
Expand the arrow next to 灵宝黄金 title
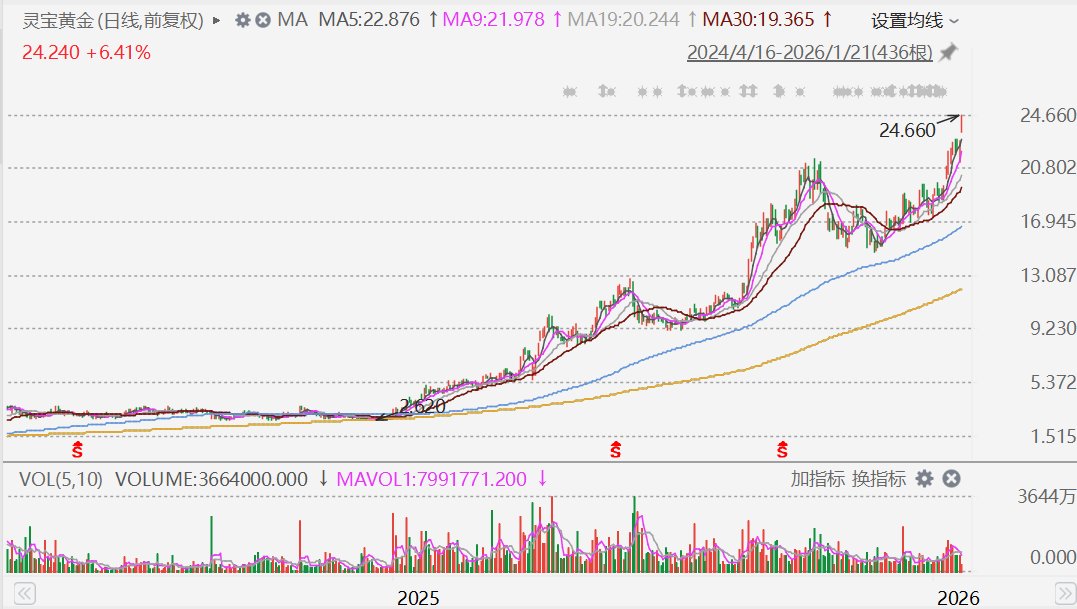pyautogui.click(x=217, y=20)
